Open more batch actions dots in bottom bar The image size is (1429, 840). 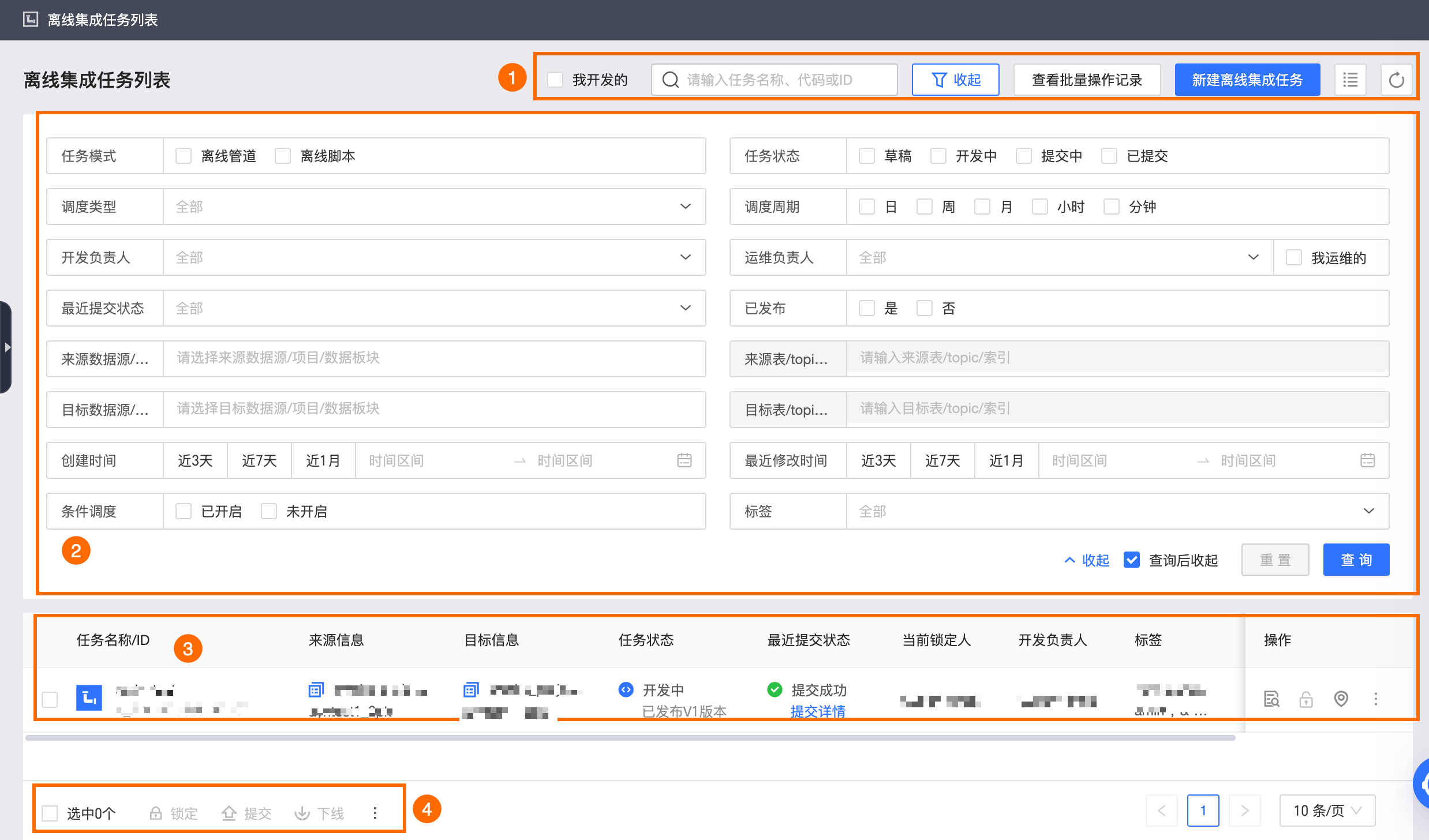click(x=375, y=813)
